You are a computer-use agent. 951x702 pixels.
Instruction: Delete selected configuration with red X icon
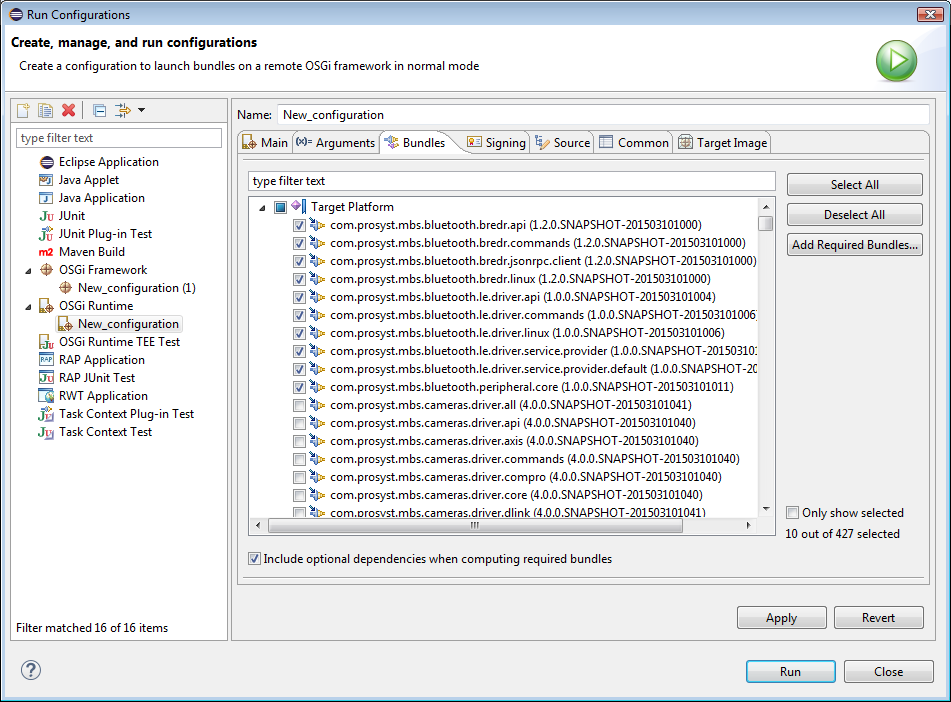click(x=68, y=110)
